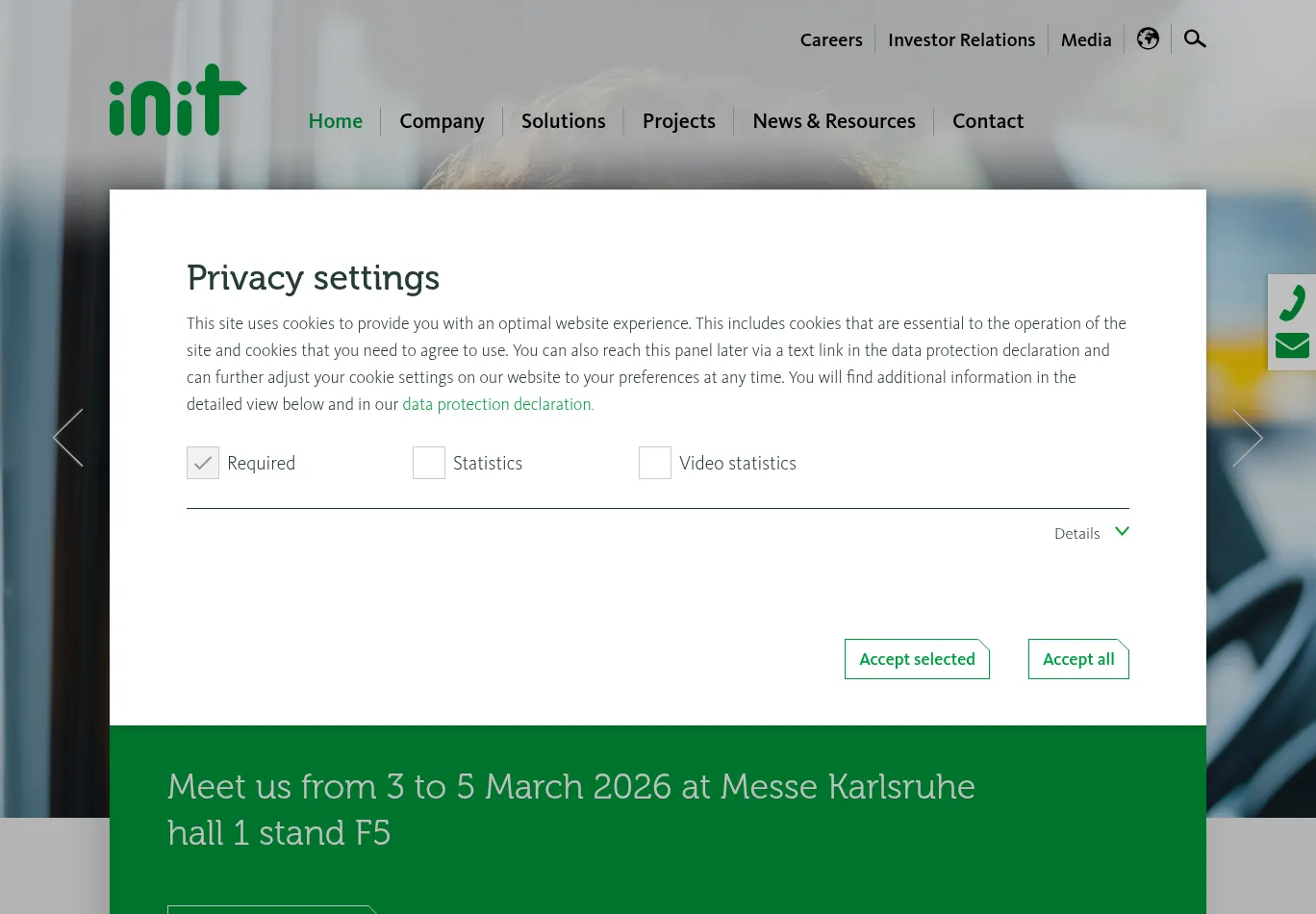The image size is (1316, 914).
Task: Open News & Resources menu
Action: pos(834,121)
